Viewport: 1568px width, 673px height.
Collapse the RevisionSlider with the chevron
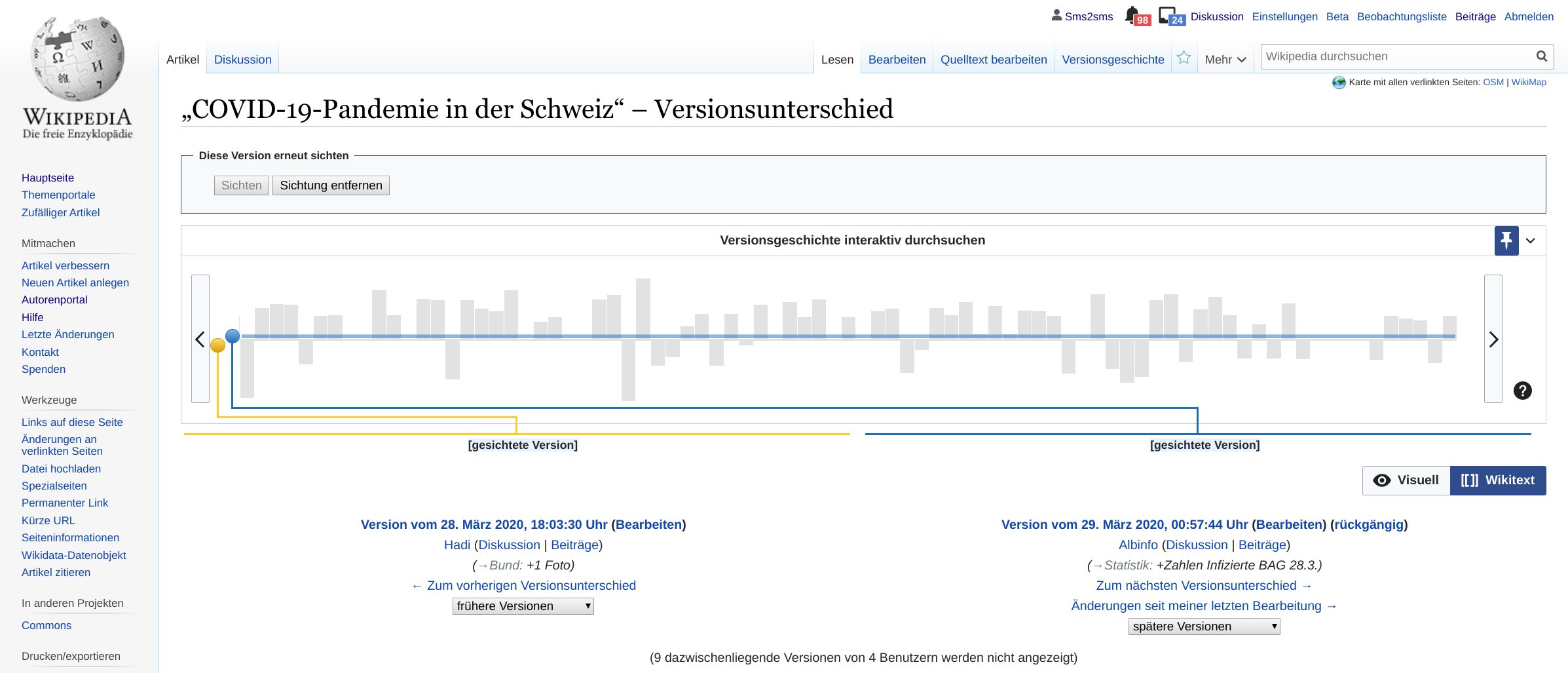point(1531,240)
